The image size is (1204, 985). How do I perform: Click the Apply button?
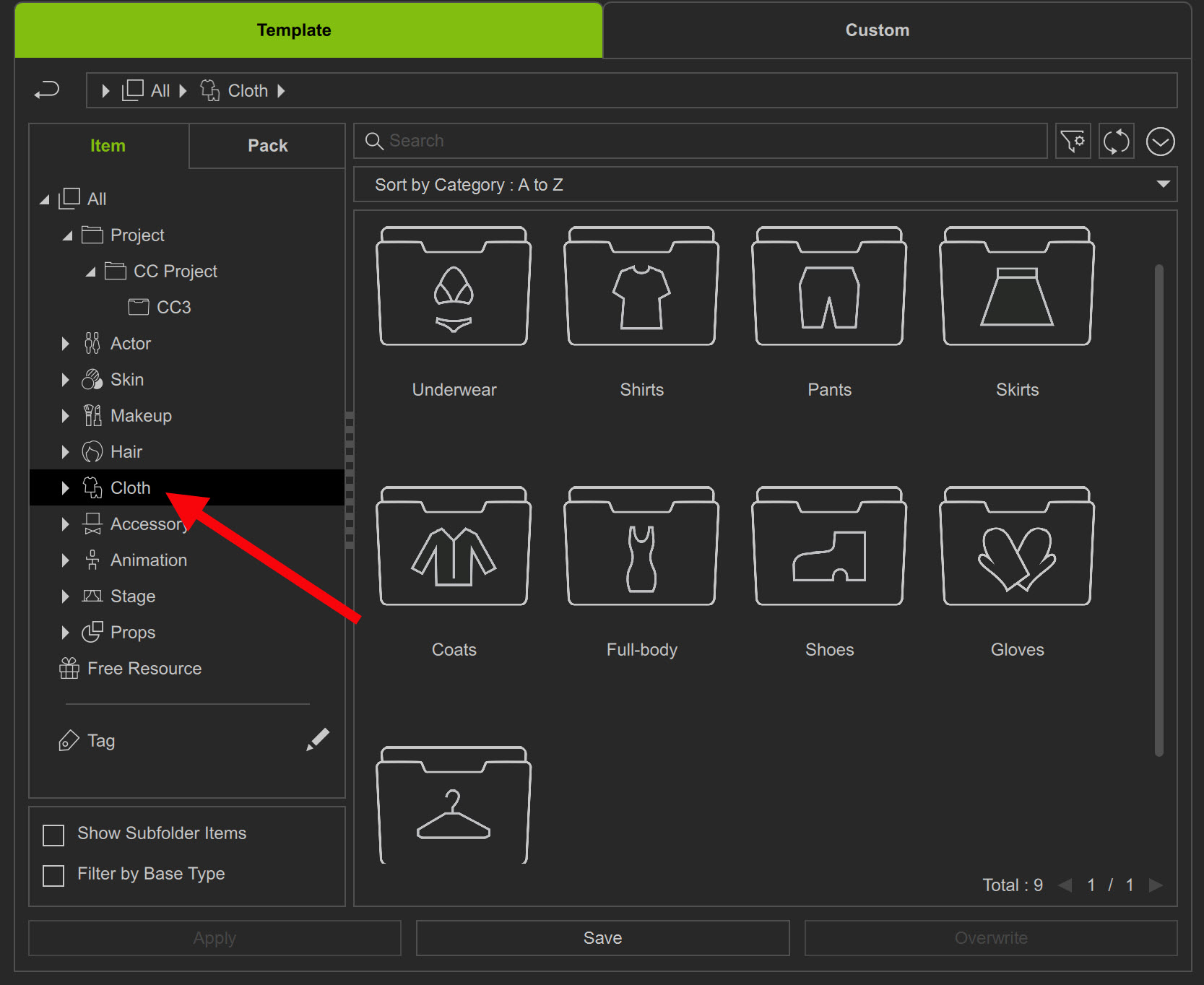pyautogui.click(x=215, y=938)
